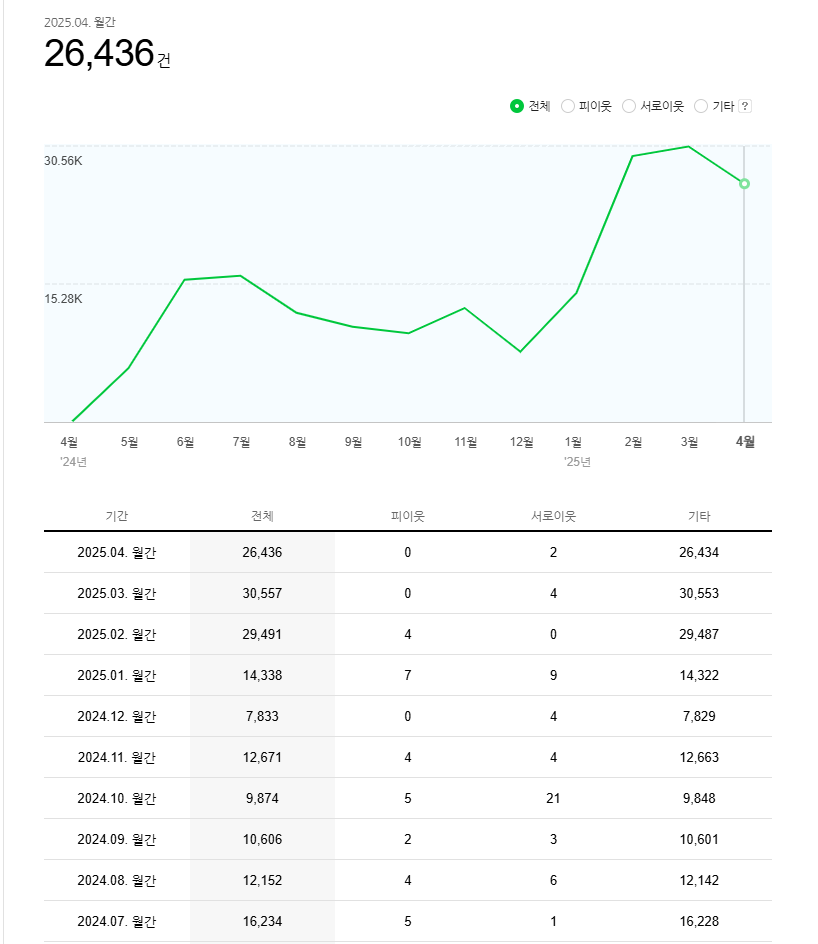Screen dimensions: 818x944
Task: Click the 30.56K y-axis label
Action: (63, 161)
